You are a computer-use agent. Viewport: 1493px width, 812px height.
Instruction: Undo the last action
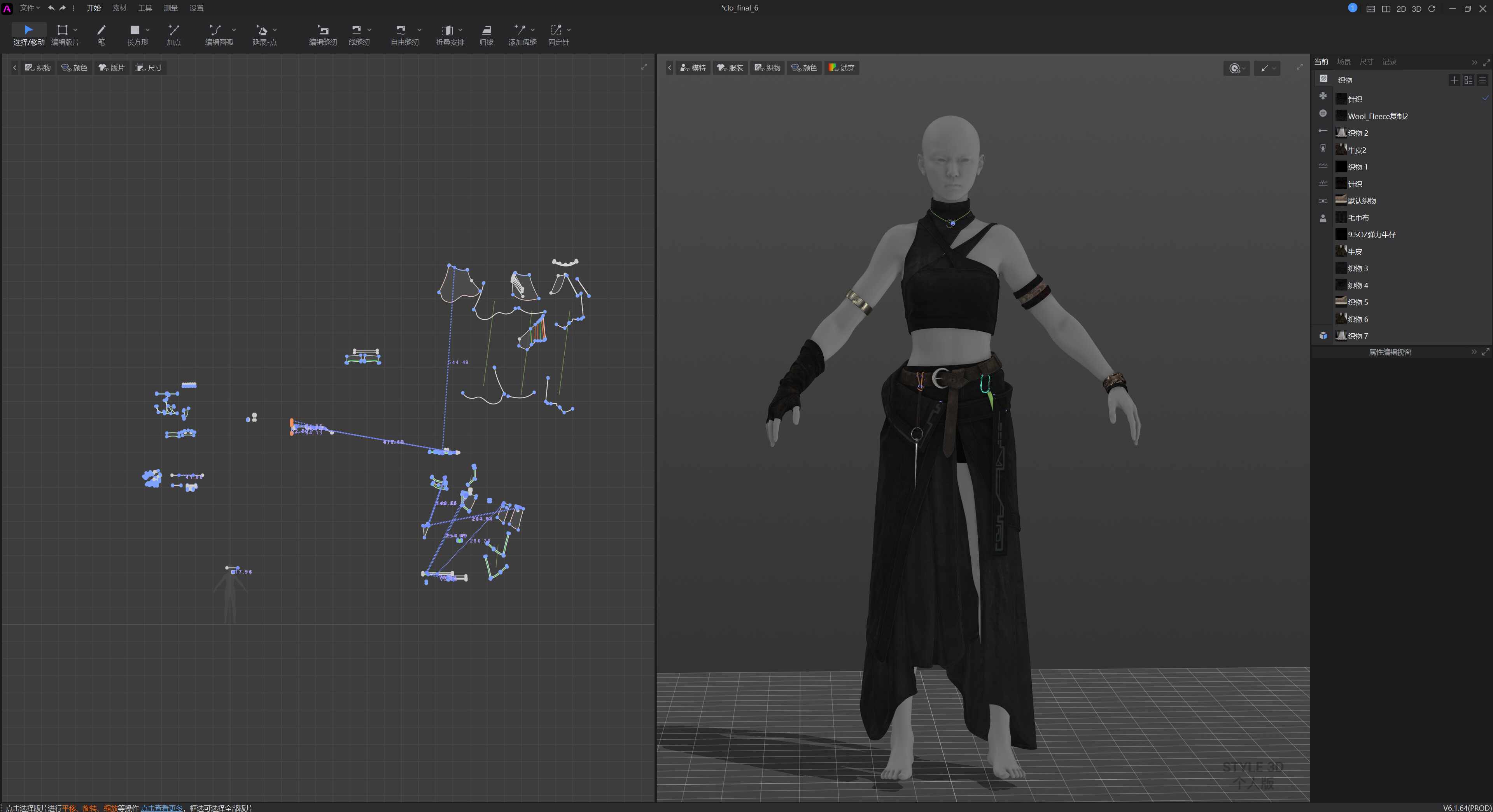click(52, 8)
